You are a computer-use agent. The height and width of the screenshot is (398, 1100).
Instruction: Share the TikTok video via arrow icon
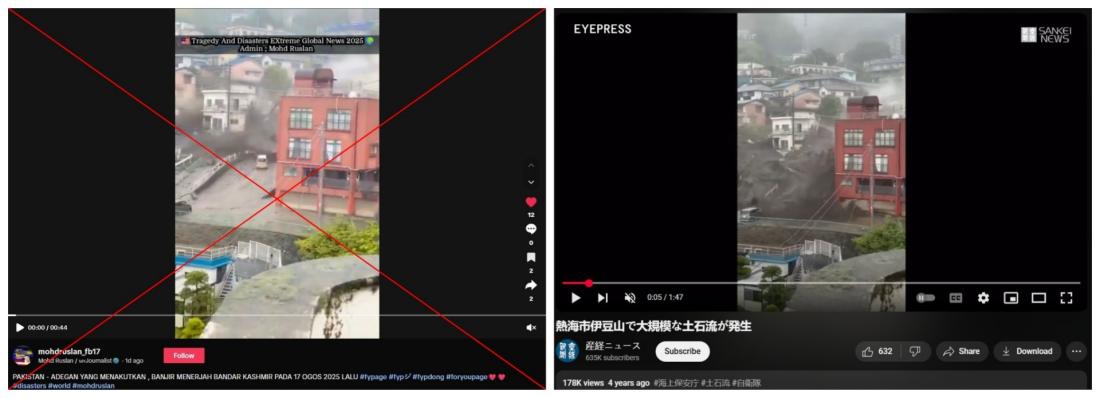531,285
